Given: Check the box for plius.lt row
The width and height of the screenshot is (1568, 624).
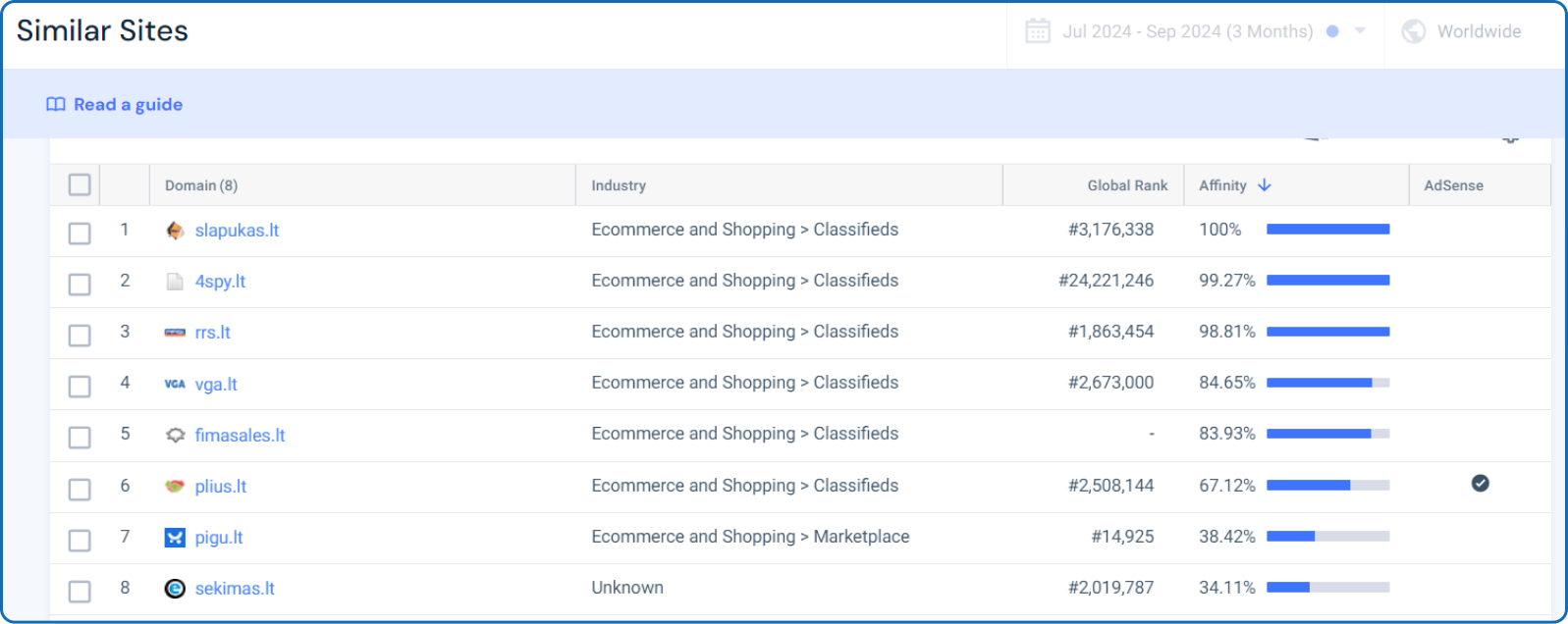Looking at the screenshot, I should (80, 489).
